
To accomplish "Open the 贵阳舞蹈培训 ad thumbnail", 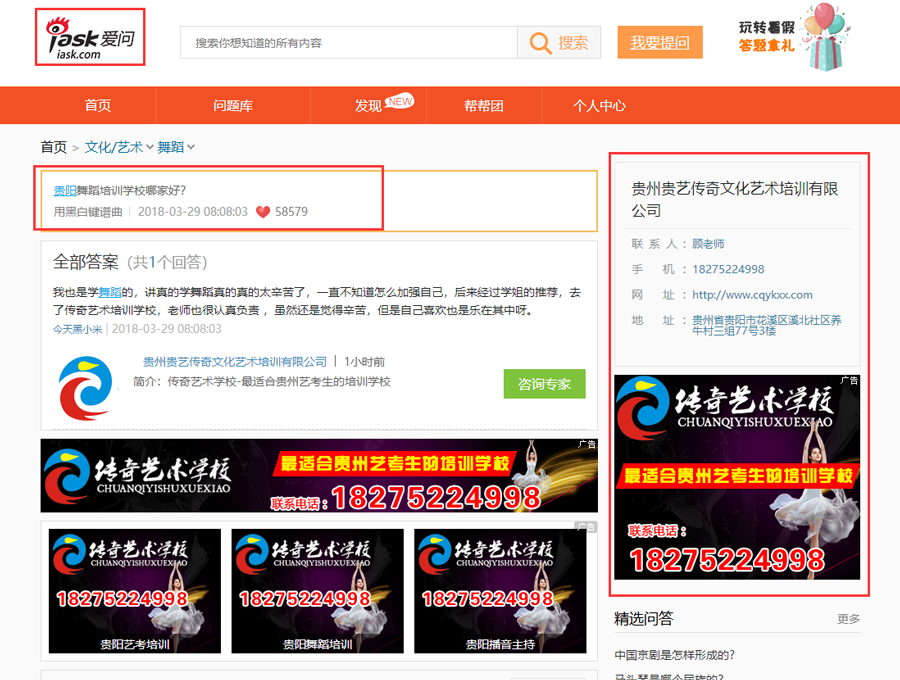I will click(317, 591).
